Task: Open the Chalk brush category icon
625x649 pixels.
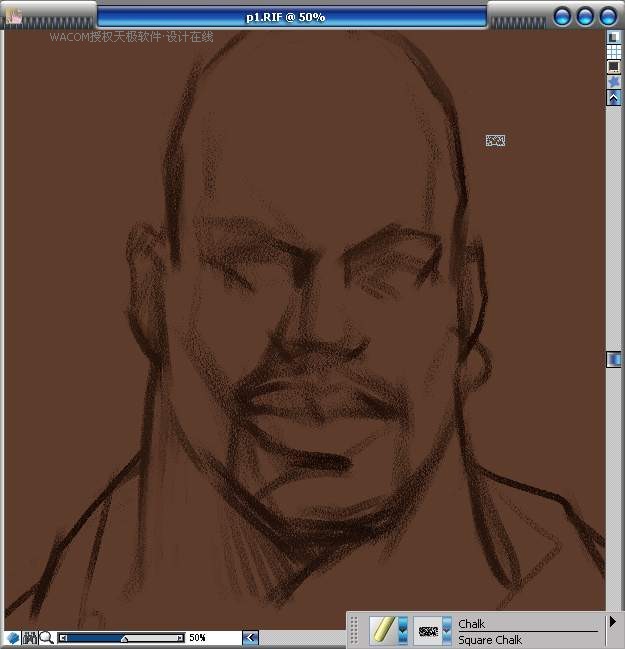Action: click(x=382, y=629)
